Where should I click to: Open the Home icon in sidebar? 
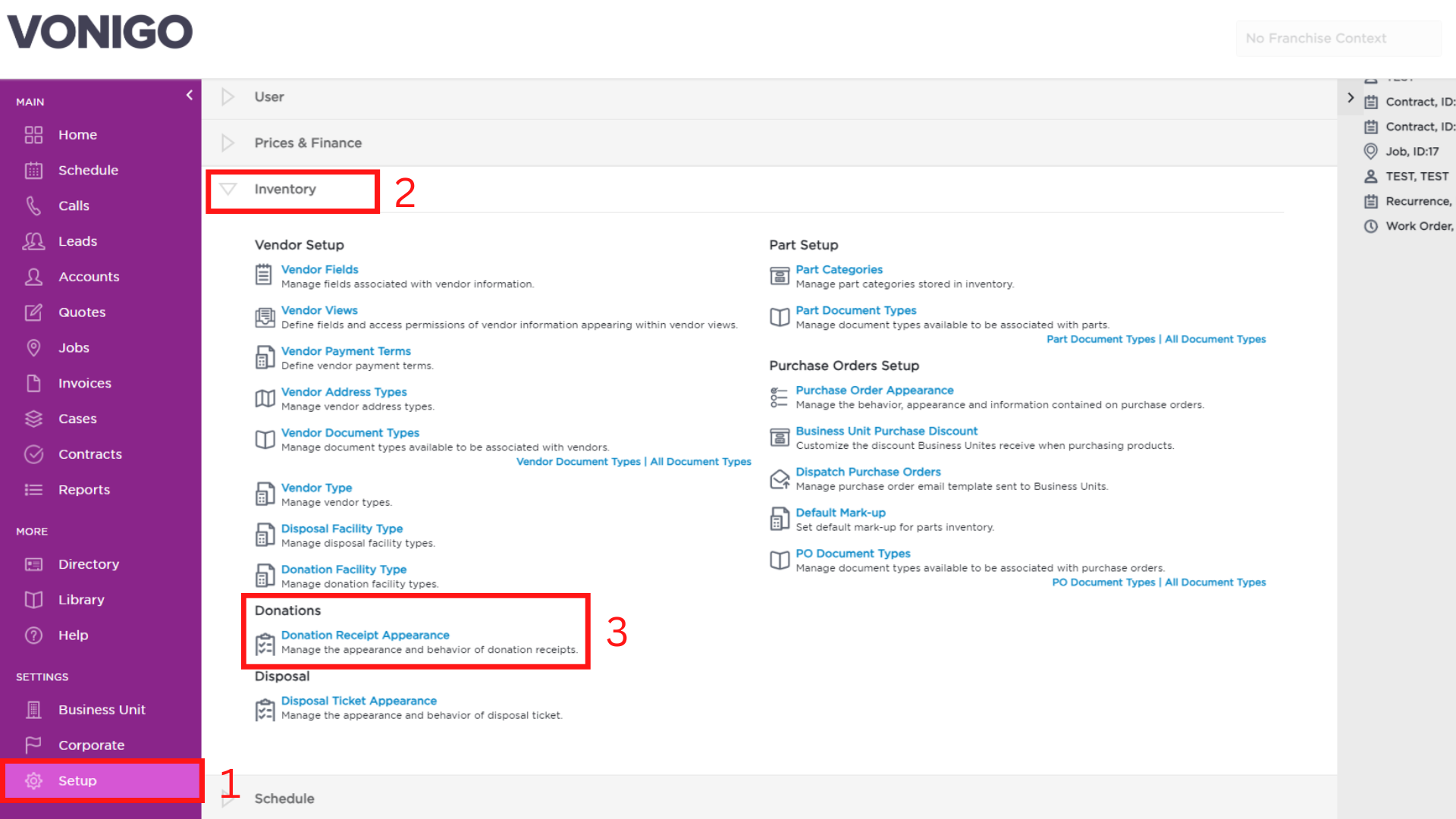pos(33,135)
